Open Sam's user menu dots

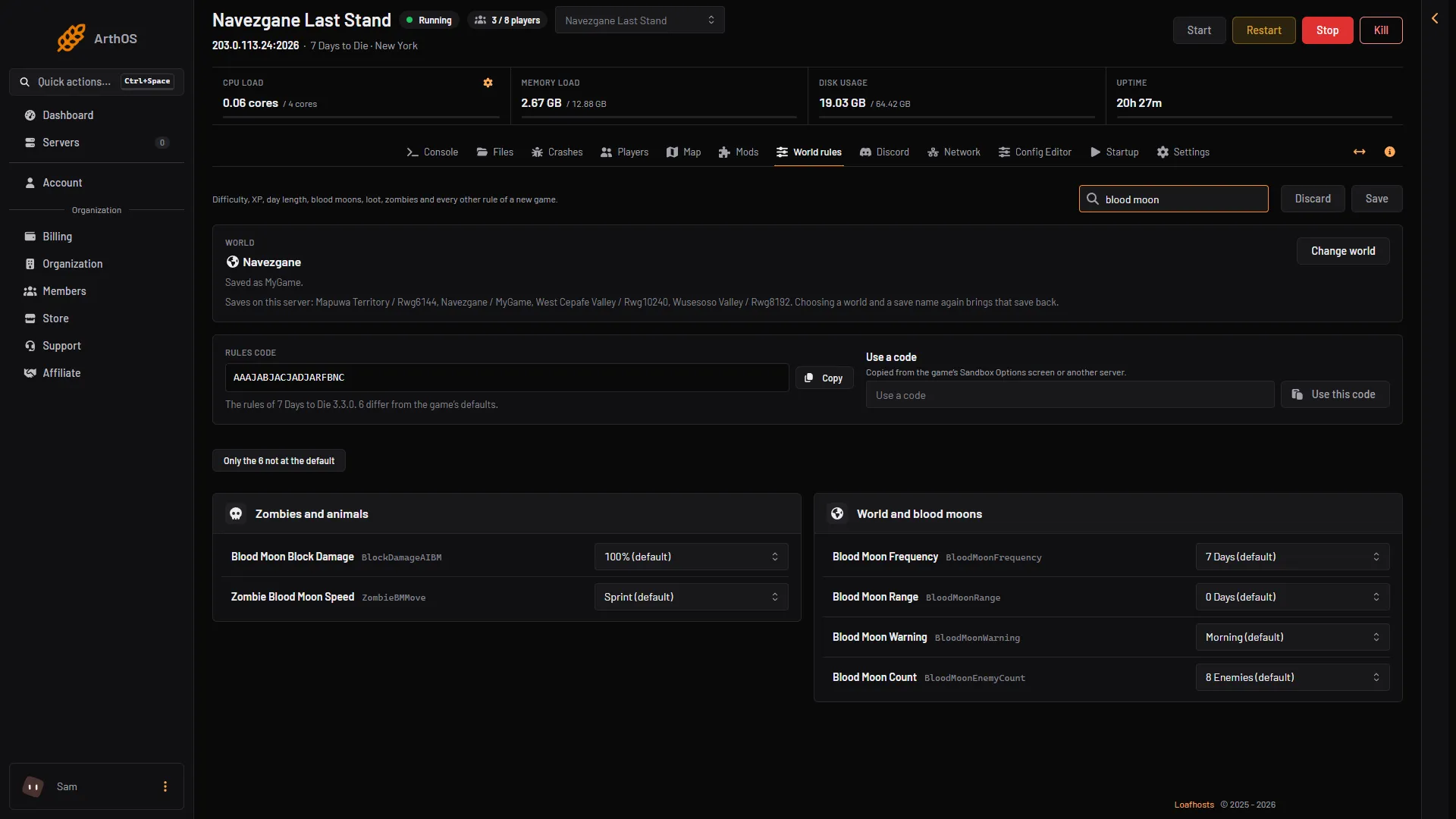(165, 786)
